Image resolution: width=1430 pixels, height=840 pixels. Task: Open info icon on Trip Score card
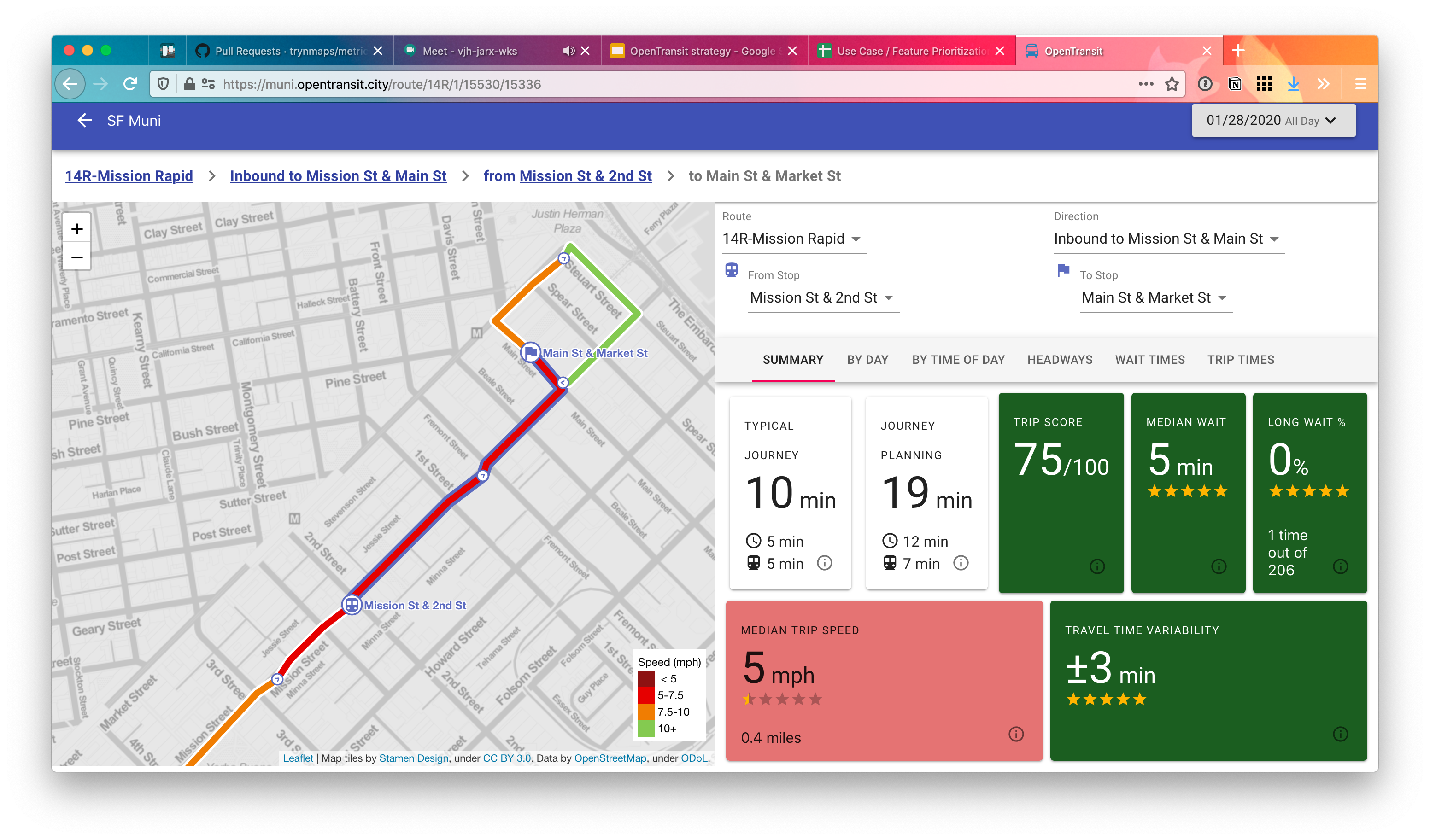point(1097,566)
